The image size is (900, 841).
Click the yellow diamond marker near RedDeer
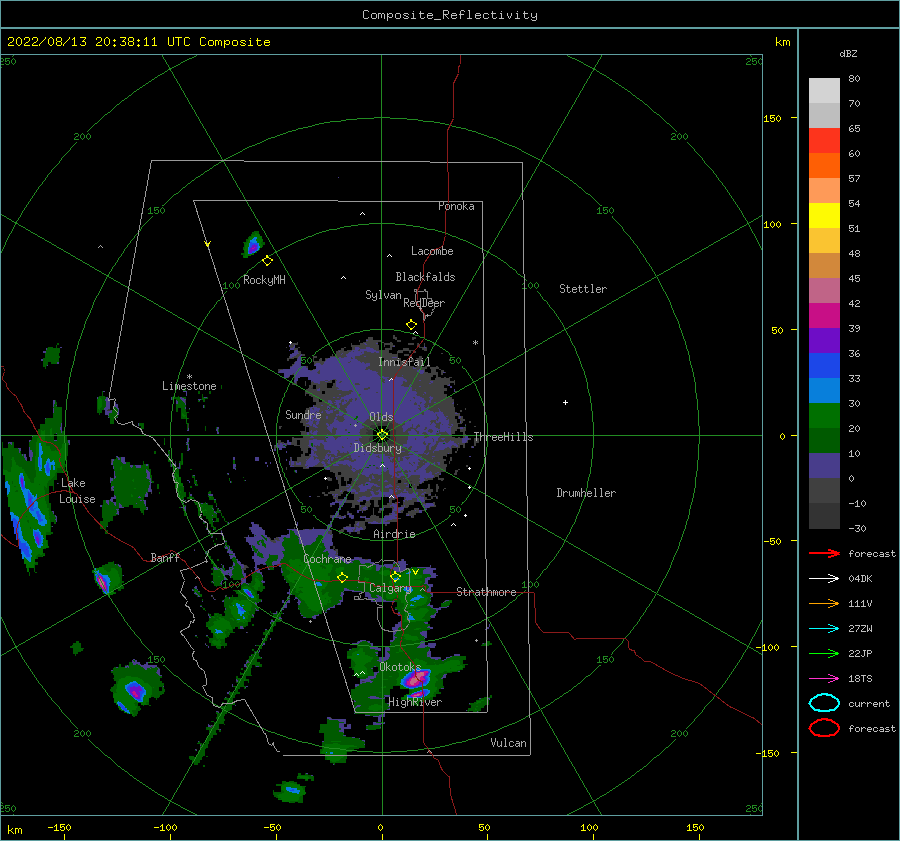pyautogui.click(x=411, y=324)
